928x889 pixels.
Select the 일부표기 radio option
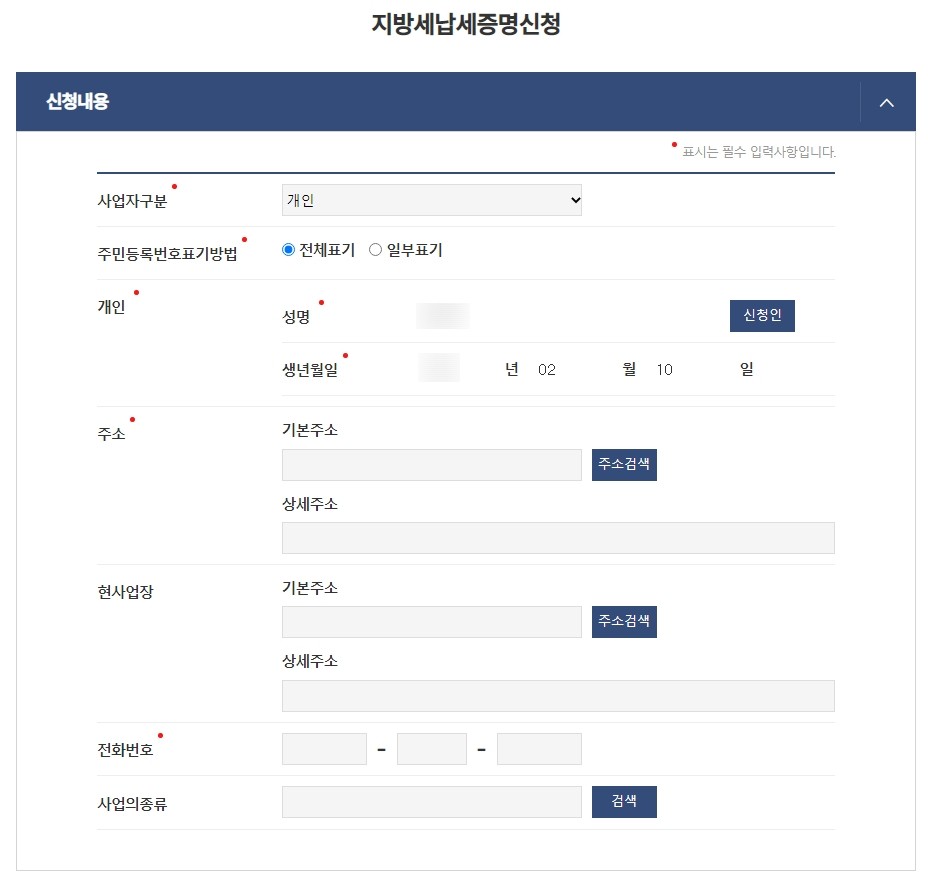coord(375,250)
